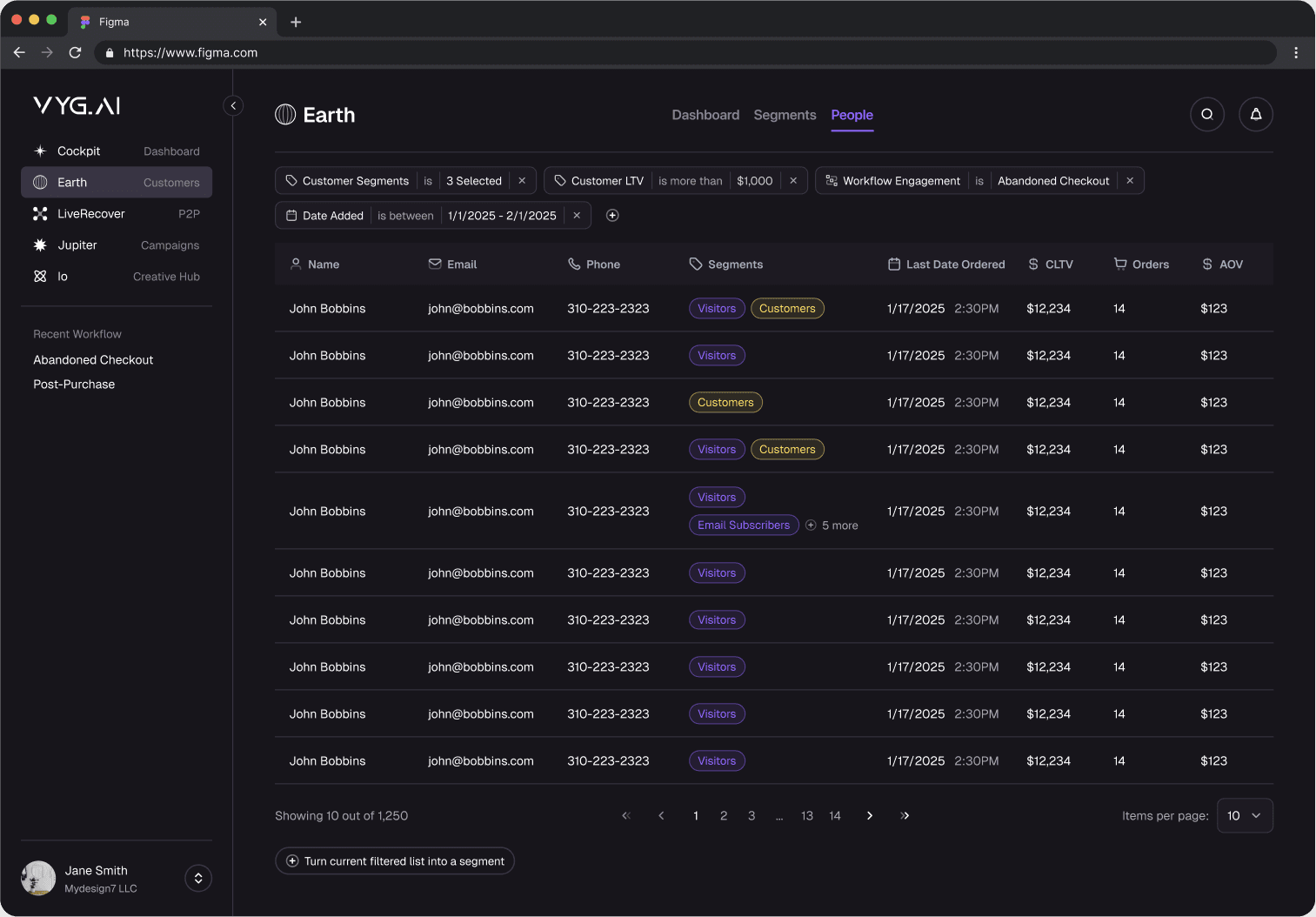The width and height of the screenshot is (1316, 917).
Task: Open notifications via the bell icon
Action: click(1256, 114)
